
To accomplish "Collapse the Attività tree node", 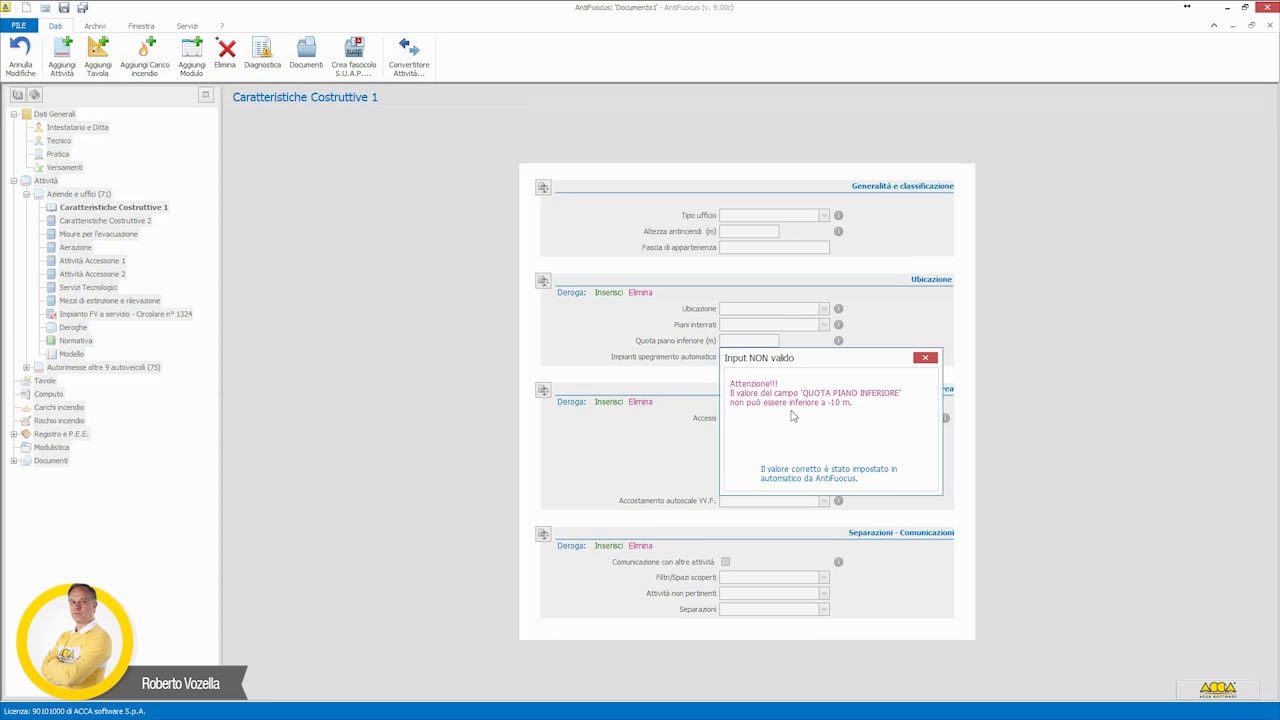I will click(x=14, y=181).
